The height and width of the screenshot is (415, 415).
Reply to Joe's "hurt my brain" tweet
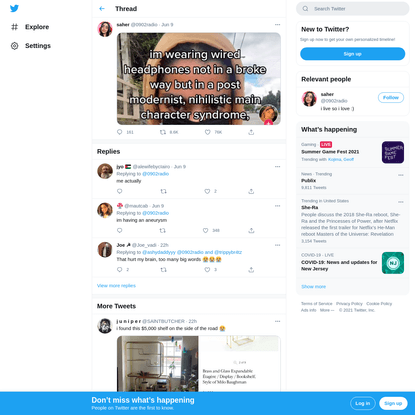click(x=120, y=269)
